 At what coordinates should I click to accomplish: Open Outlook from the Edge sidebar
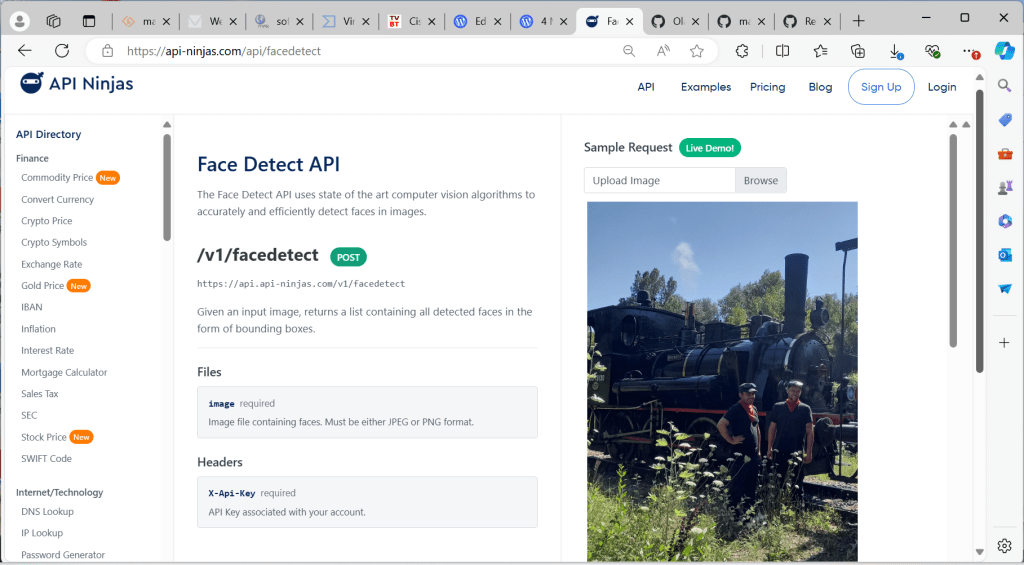[1005, 255]
